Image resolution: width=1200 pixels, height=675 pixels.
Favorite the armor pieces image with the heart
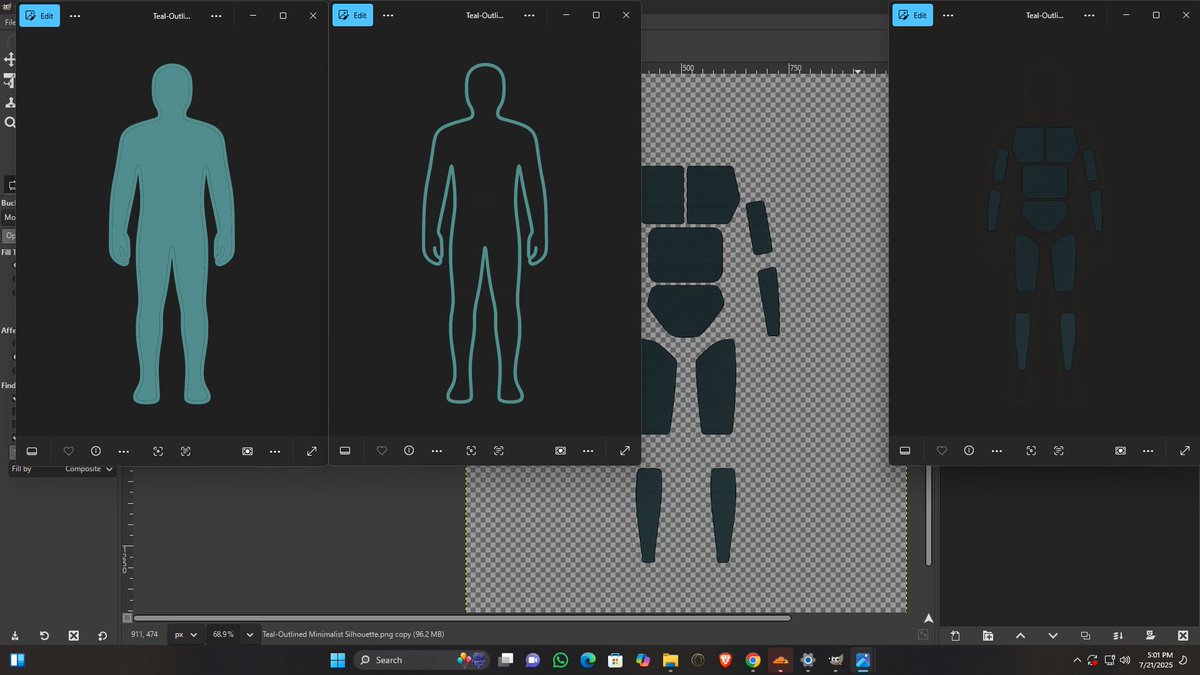(x=942, y=451)
